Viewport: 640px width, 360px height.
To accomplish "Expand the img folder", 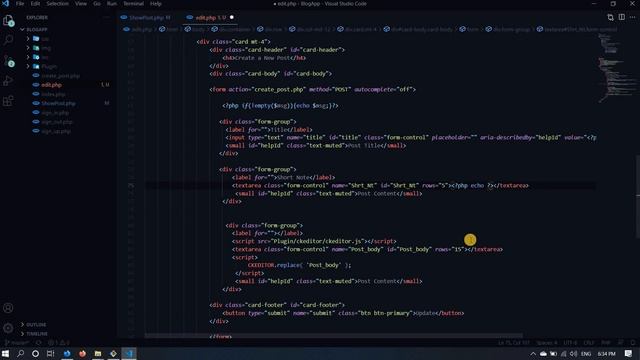I will (x=28, y=48).
